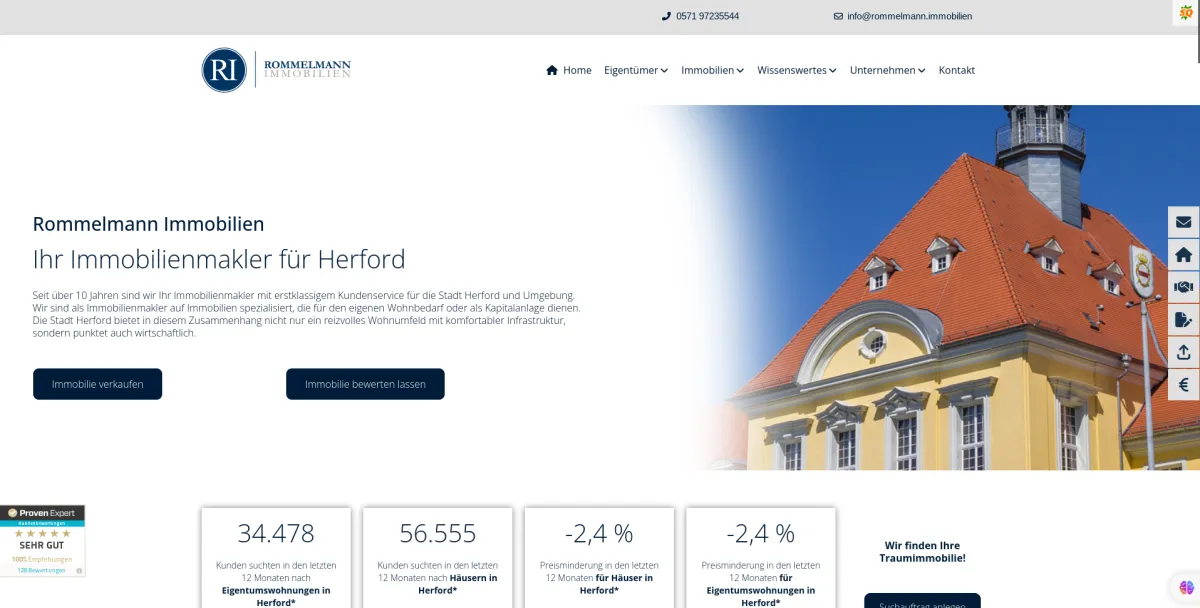This screenshot has width=1200, height=608.
Task: Expand the Eigentümer dropdown menu
Action: [636, 70]
